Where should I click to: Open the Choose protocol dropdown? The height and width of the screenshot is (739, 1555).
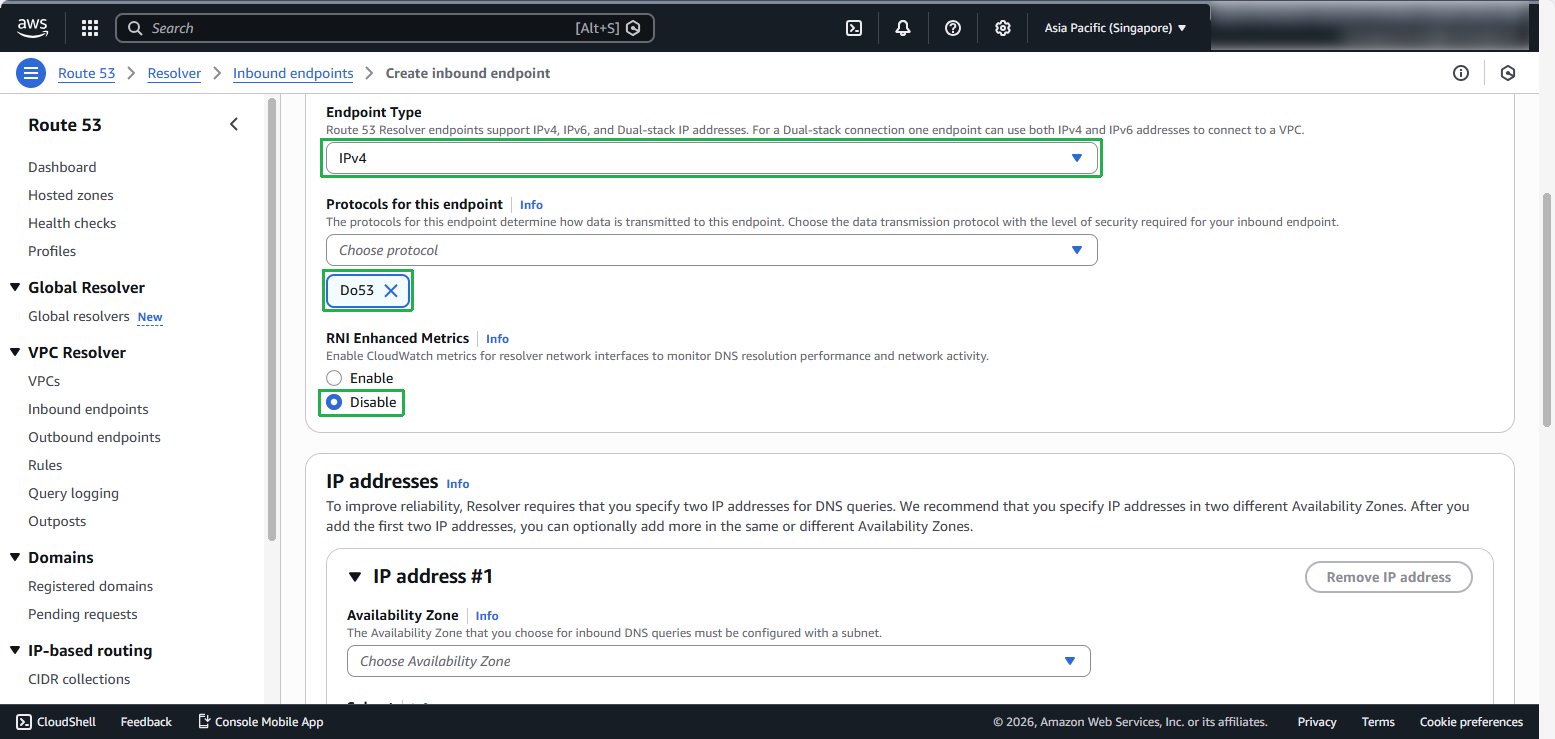pyautogui.click(x=712, y=250)
